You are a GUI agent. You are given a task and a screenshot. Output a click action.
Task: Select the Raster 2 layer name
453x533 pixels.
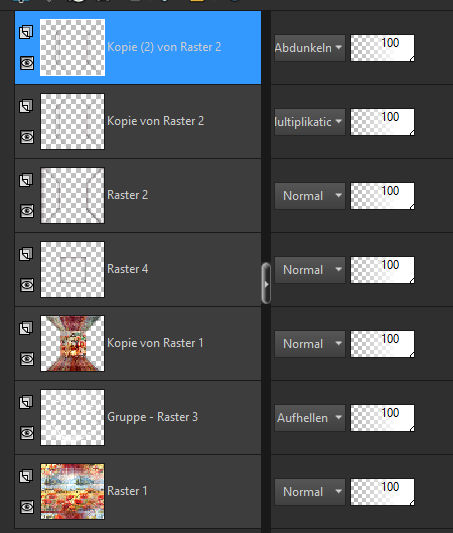pyautogui.click(x=127, y=195)
